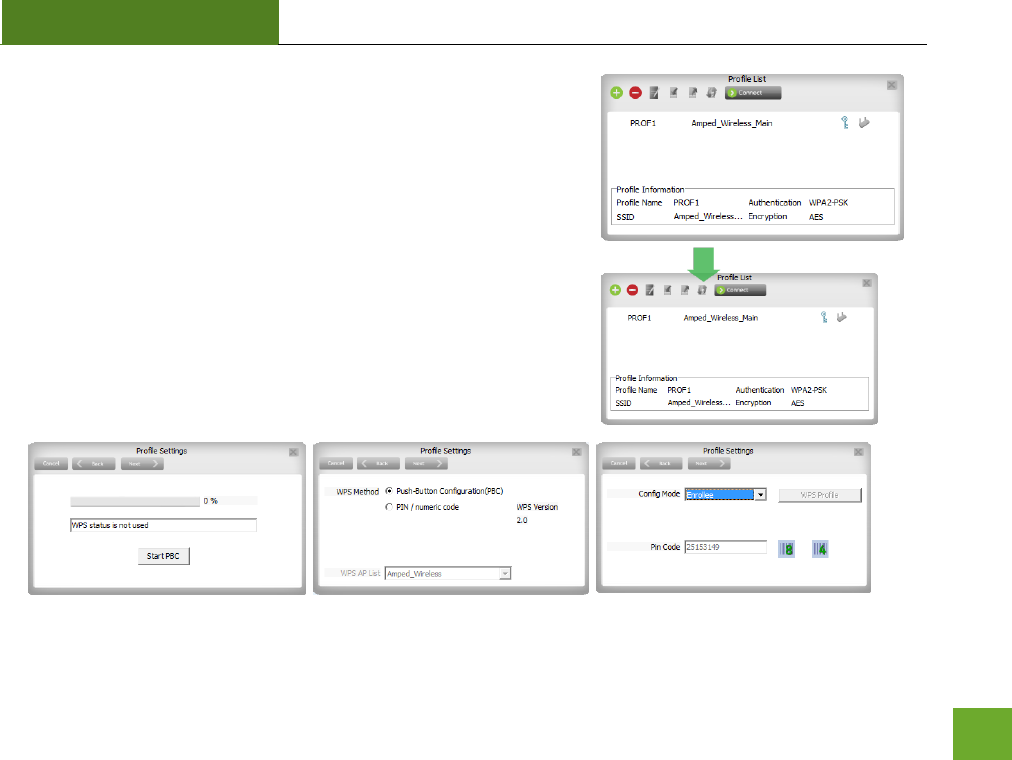The height and width of the screenshot is (760, 1012).
Task: Close the Config Mode Profile Settings window
Action: click(x=859, y=452)
